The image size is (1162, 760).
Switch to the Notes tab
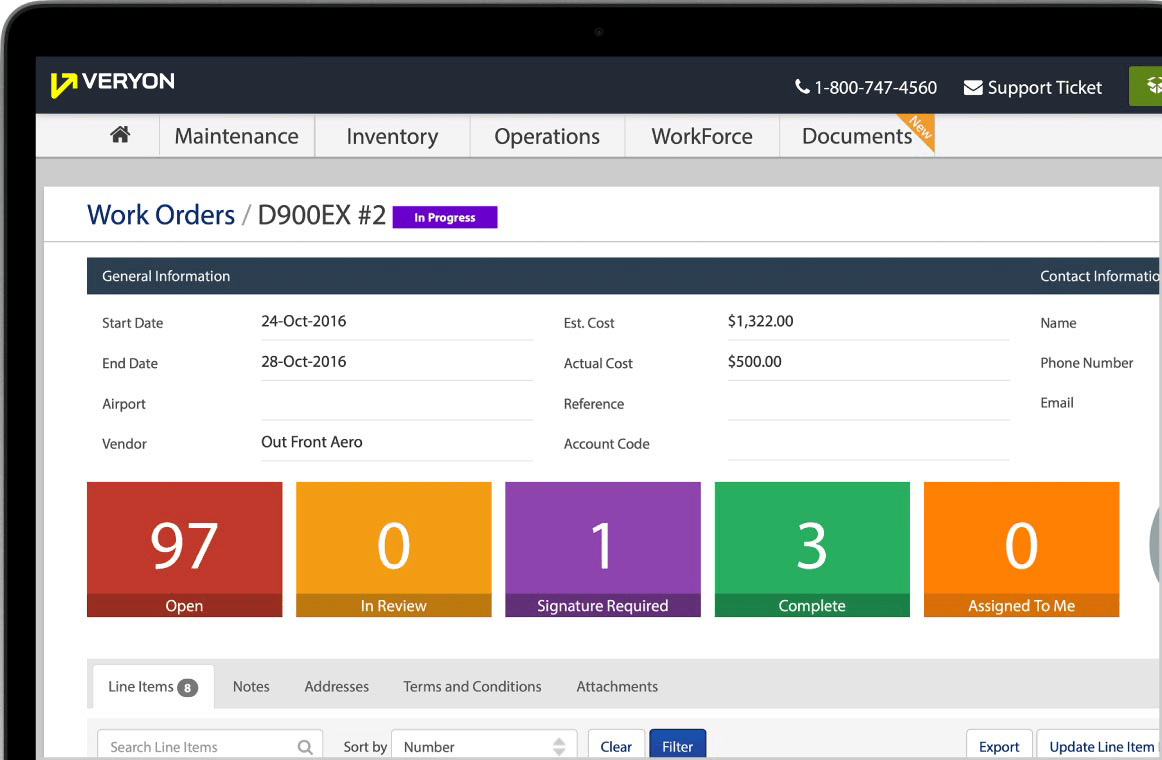click(251, 686)
